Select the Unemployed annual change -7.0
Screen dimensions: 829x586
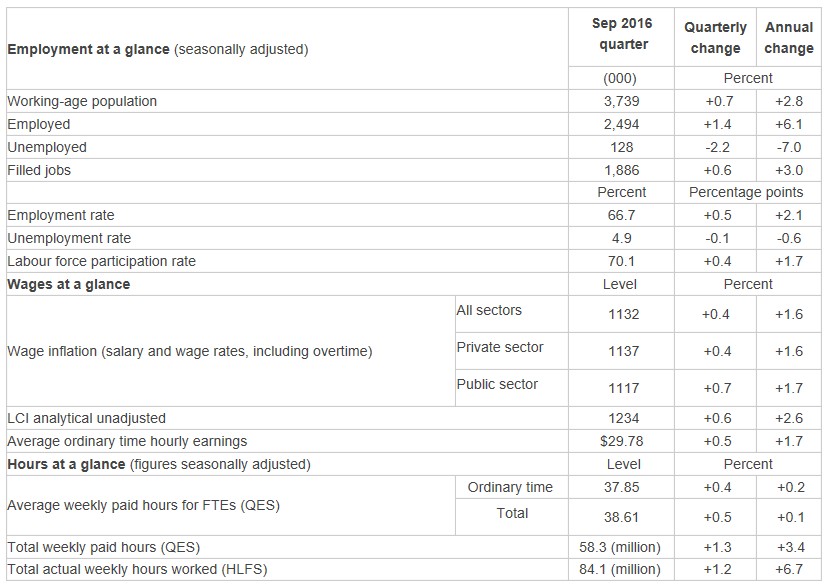tap(788, 147)
